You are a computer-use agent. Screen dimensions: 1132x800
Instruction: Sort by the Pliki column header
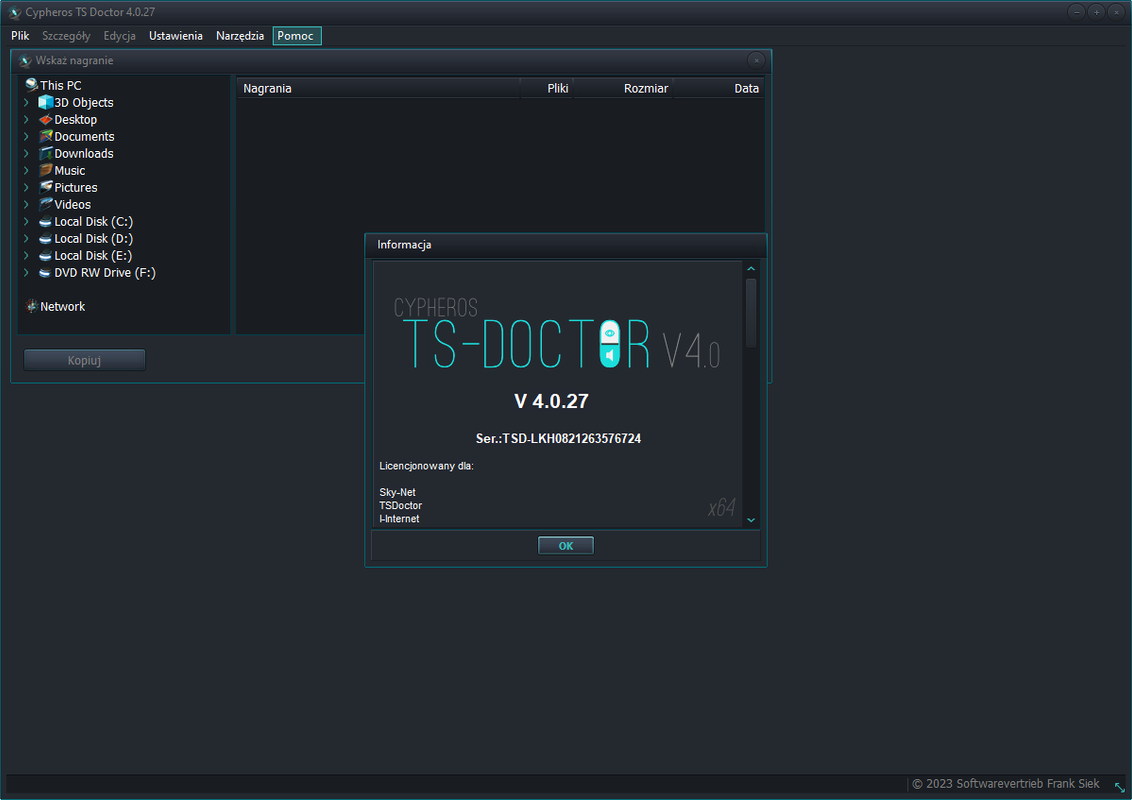[x=547, y=88]
